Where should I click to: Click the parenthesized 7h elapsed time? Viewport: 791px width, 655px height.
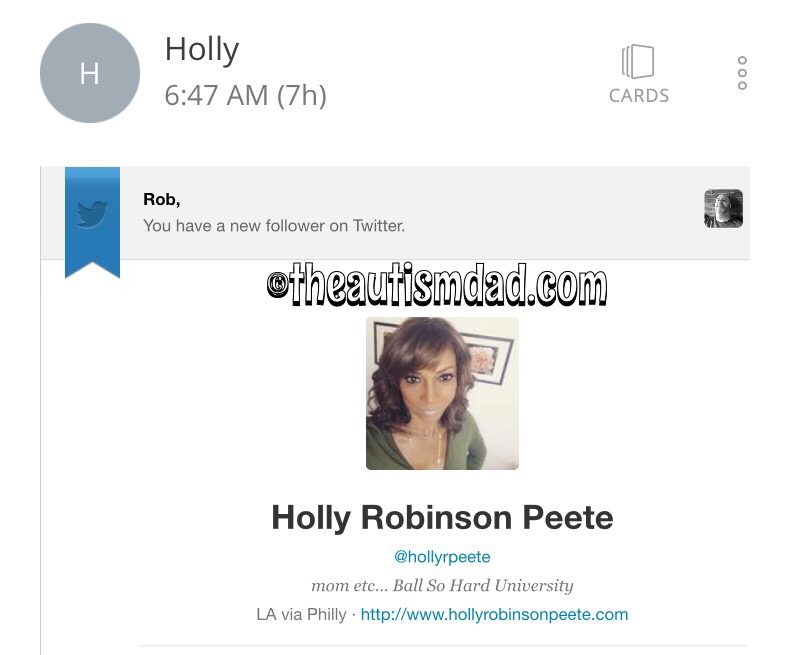pos(302,95)
